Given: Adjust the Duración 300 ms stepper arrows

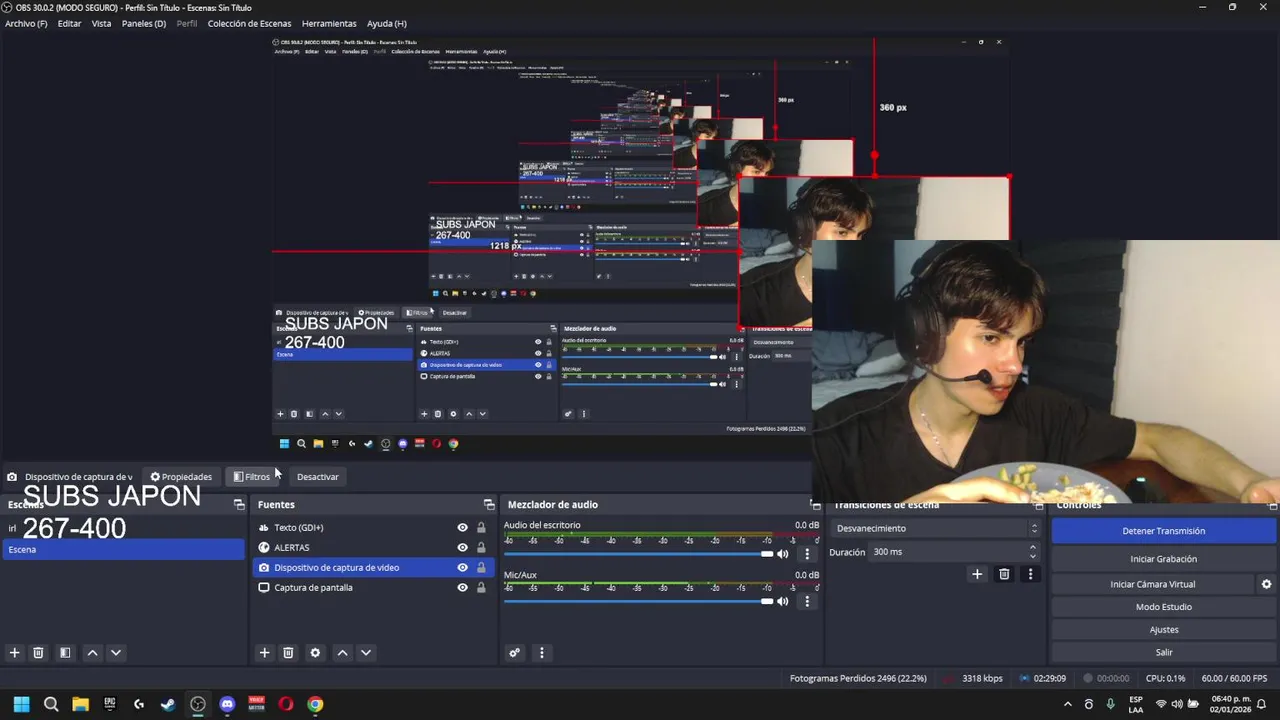Looking at the screenshot, I should pyautogui.click(x=1033, y=552).
